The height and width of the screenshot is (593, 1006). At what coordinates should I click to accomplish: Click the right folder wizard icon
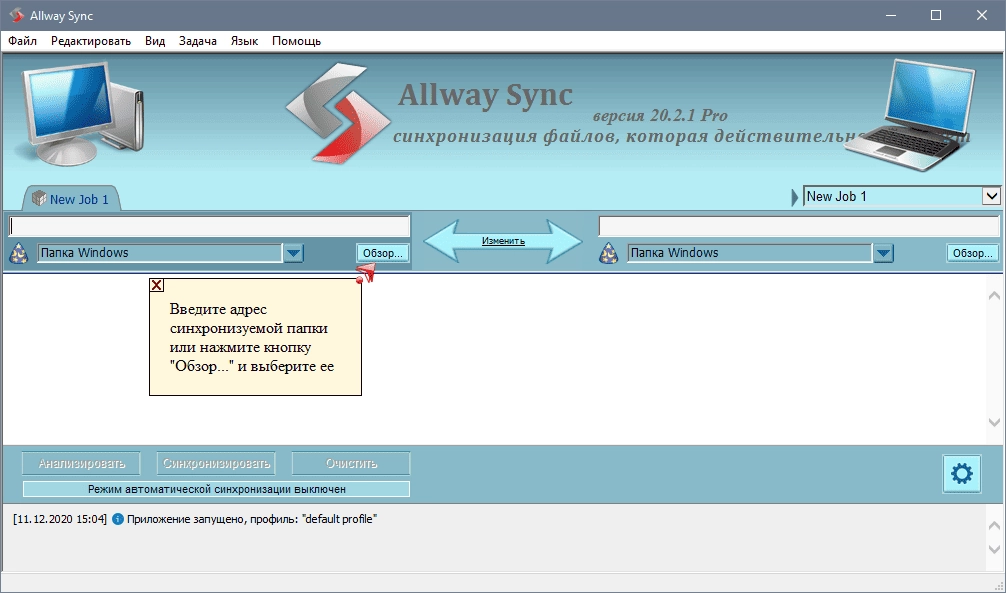point(608,254)
